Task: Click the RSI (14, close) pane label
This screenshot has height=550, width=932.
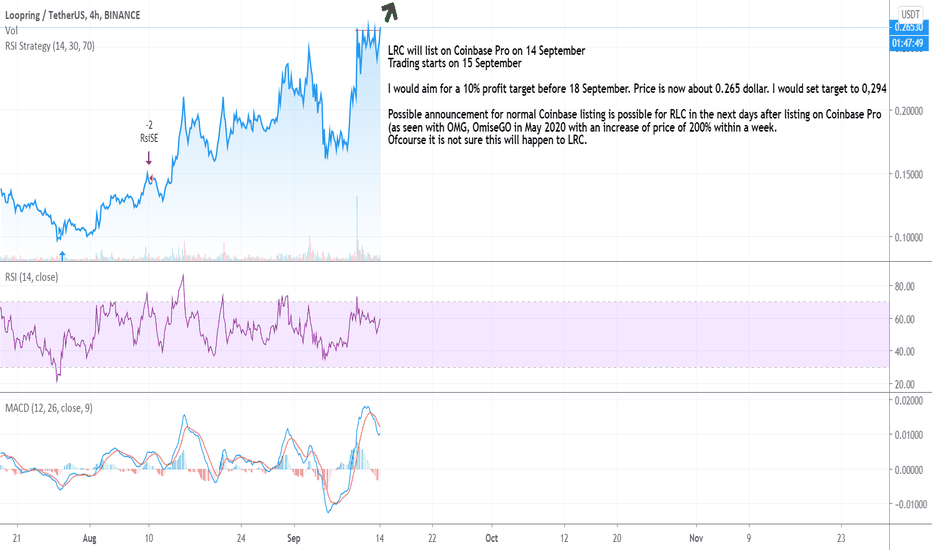Action: [x=32, y=277]
